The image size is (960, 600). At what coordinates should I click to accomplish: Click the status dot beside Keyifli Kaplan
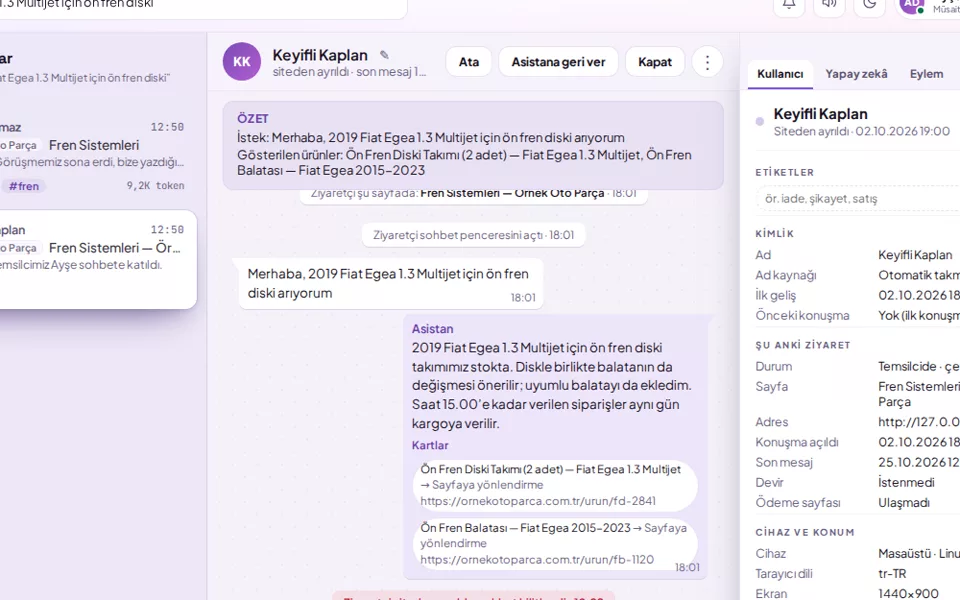point(760,121)
